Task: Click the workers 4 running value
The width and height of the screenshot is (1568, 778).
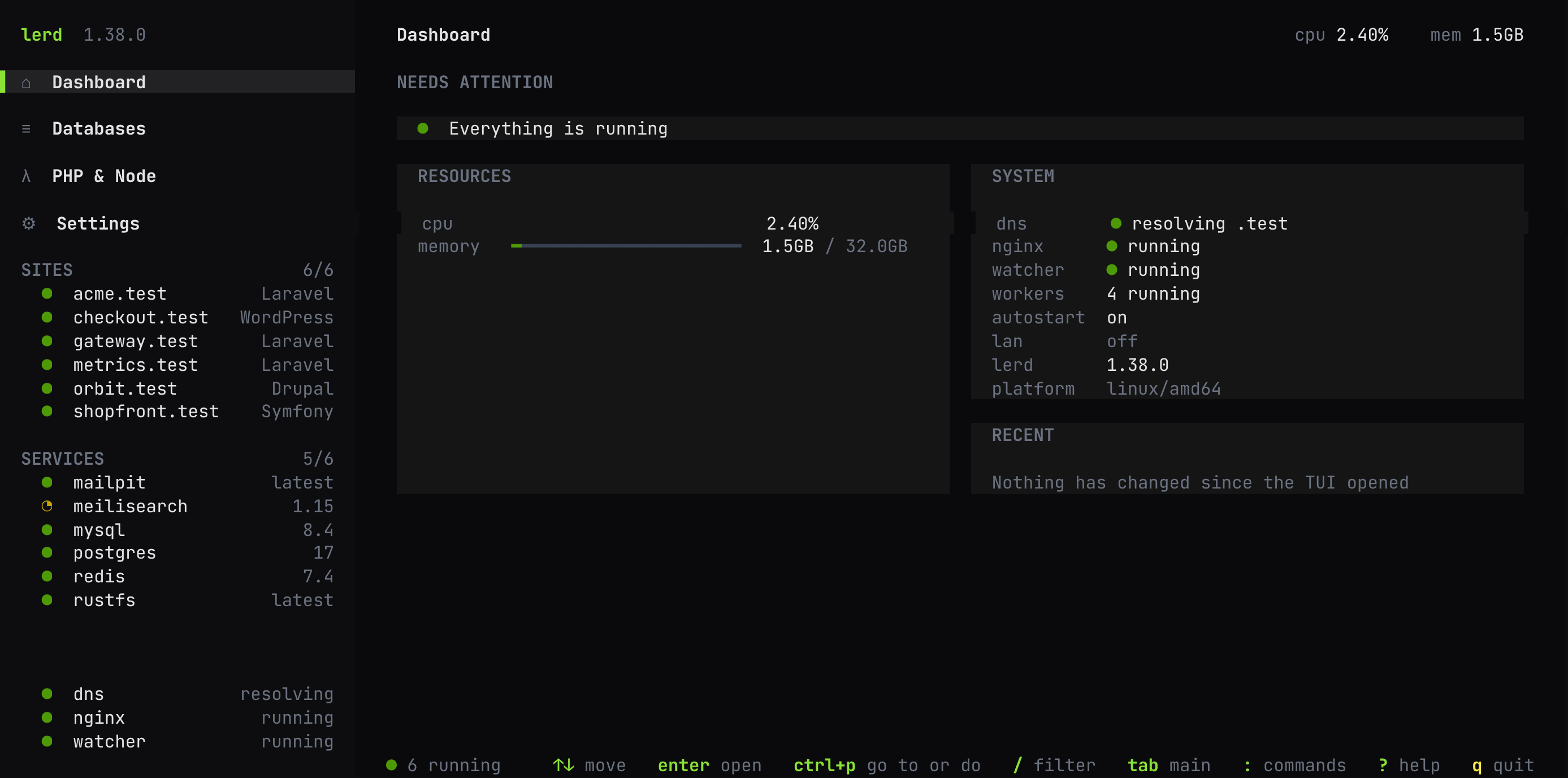Action: point(1153,293)
